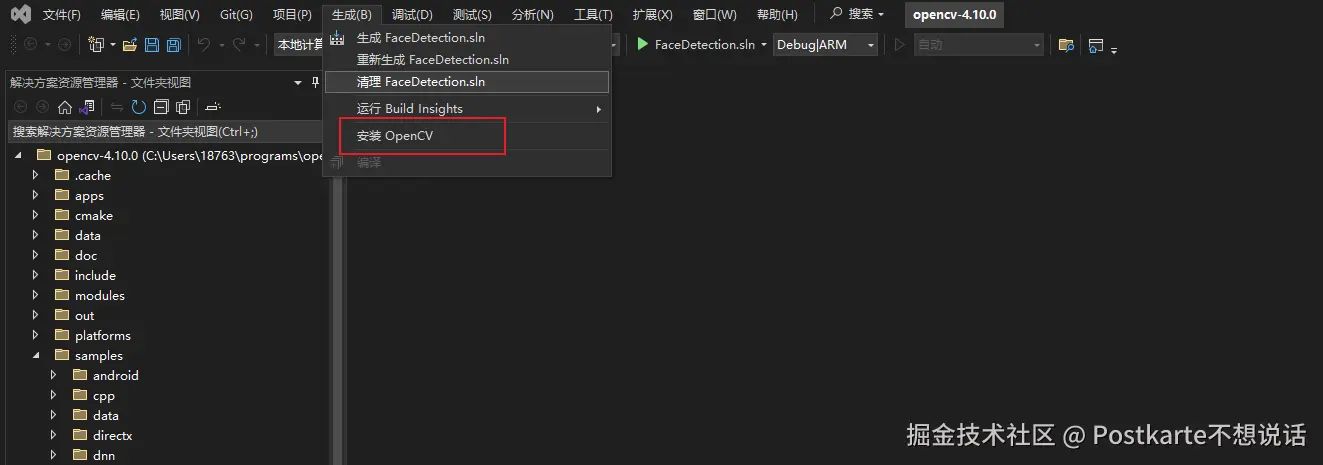Image resolution: width=1323 pixels, height=465 pixels.
Task: Choose 生成 FaceDetection.sln from the menu
Action: click(466, 38)
